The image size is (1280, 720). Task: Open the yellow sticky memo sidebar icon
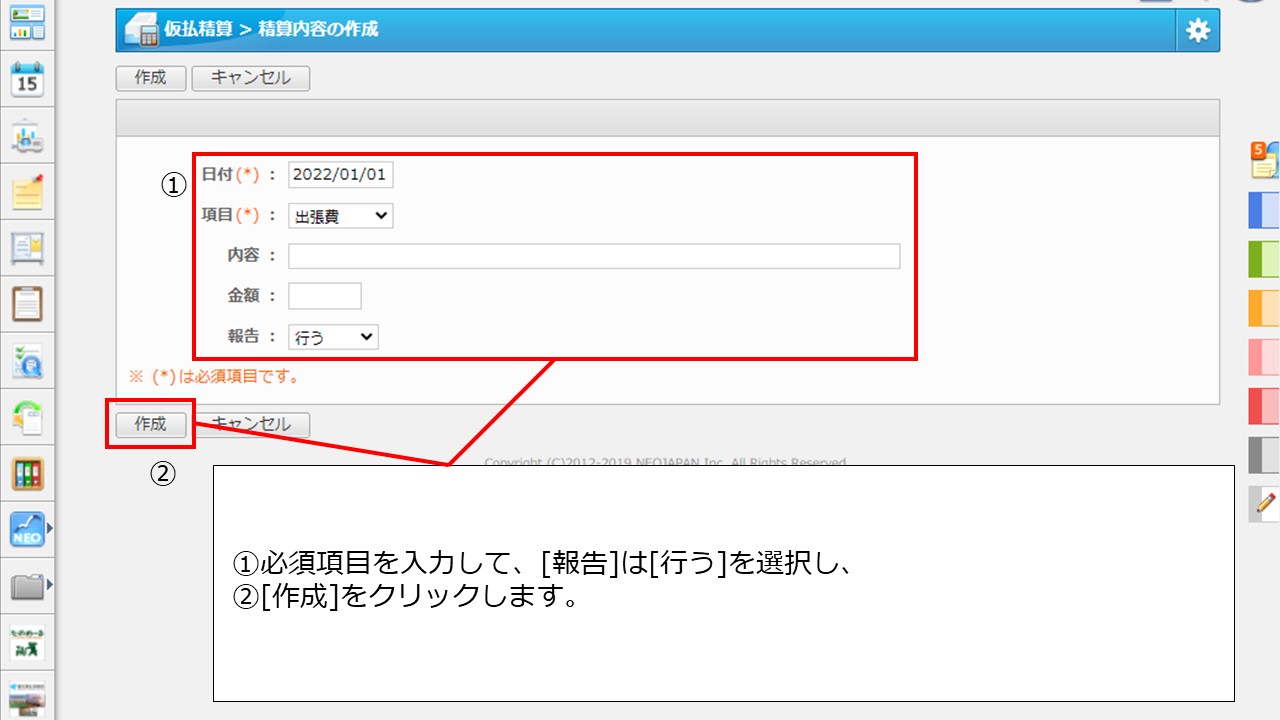tap(27, 191)
